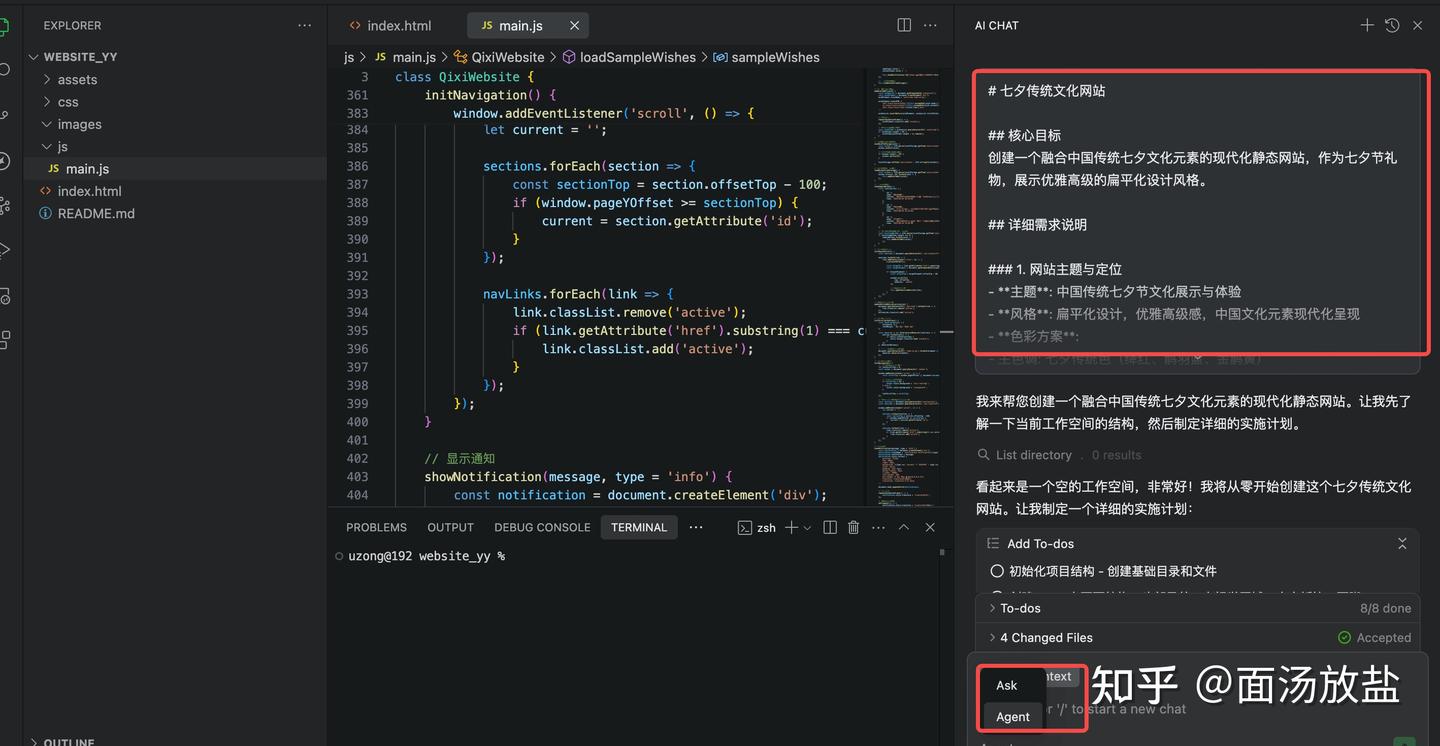
Task: Kill the terminal with the trash icon
Action: click(853, 527)
